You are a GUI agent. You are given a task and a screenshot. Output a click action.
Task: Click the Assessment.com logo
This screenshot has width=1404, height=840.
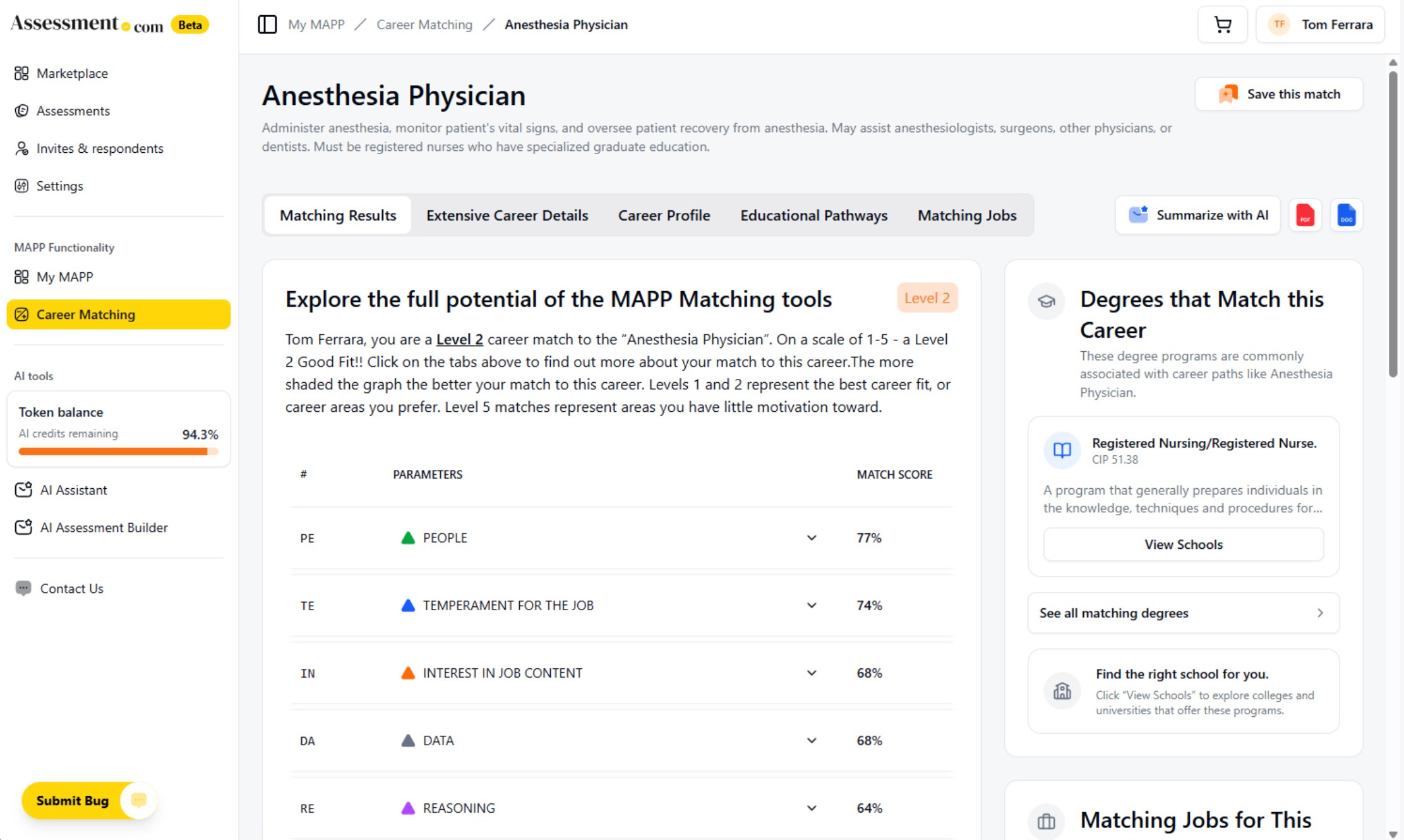[87, 24]
